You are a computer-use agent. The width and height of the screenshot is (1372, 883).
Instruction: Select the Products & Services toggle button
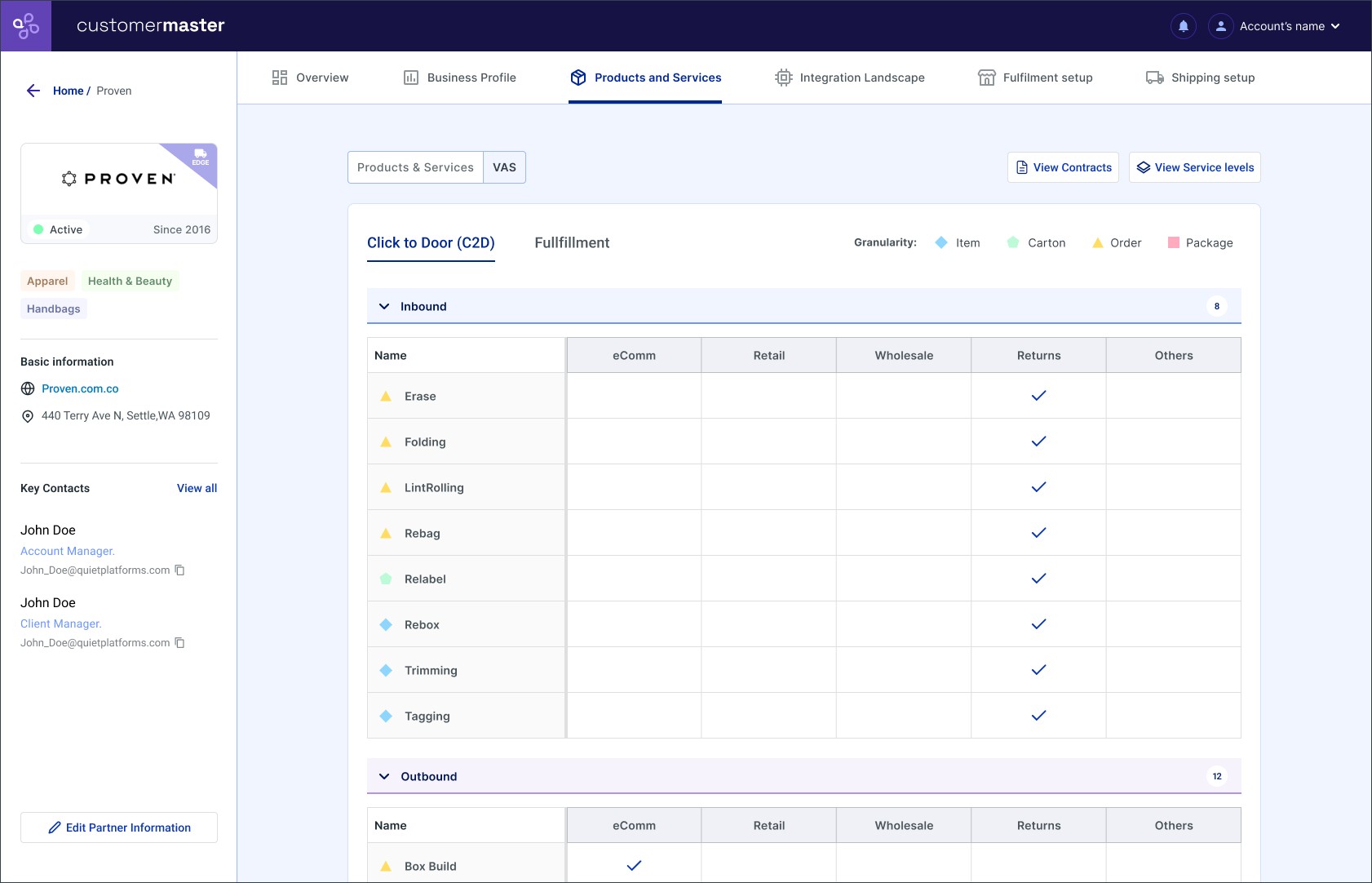(x=415, y=167)
